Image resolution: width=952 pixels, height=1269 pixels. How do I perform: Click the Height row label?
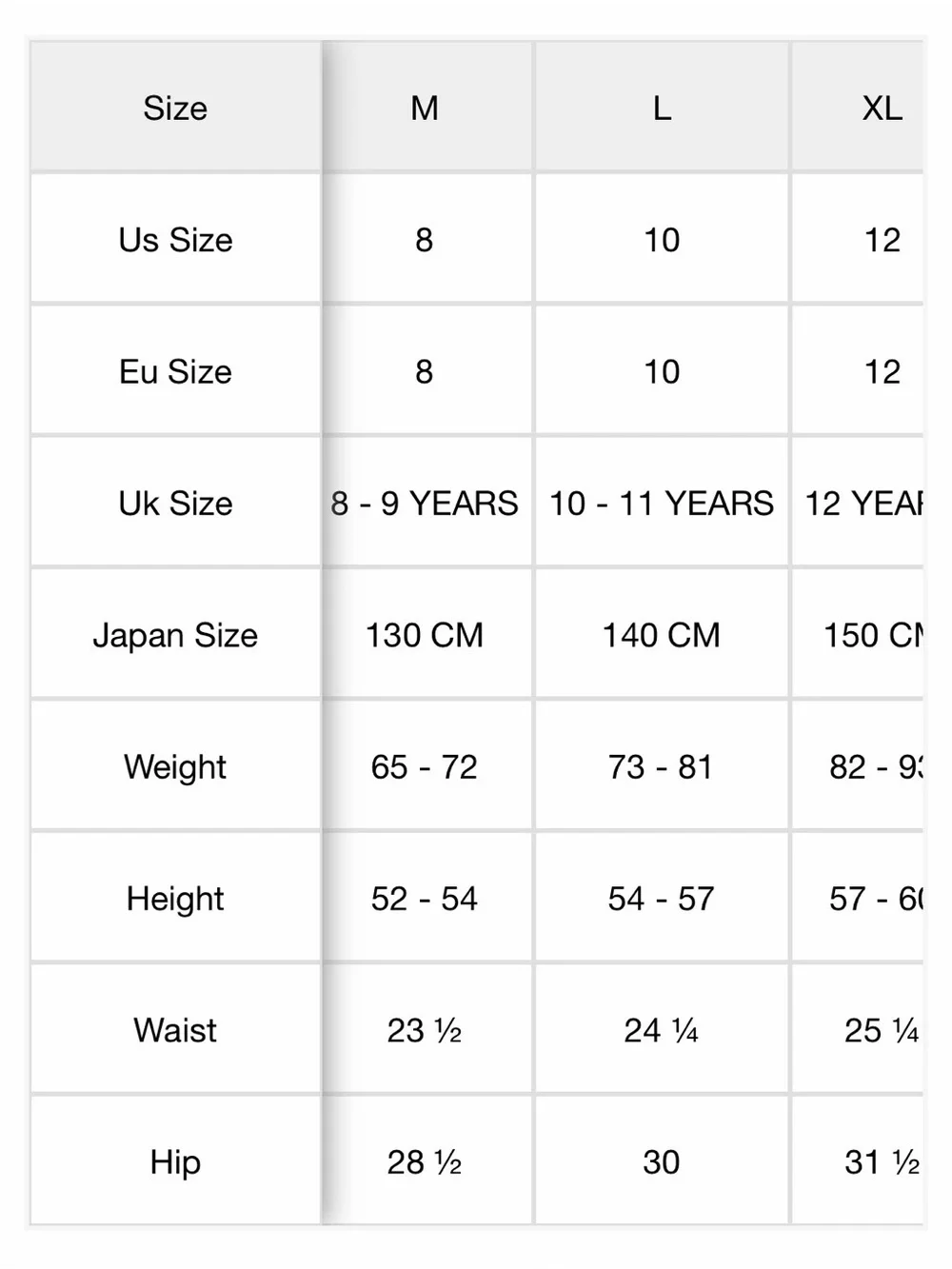(175, 898)
